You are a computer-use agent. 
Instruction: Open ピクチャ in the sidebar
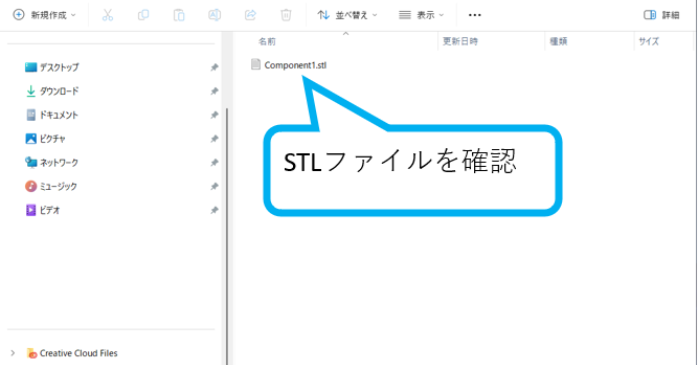pos(45,139)
